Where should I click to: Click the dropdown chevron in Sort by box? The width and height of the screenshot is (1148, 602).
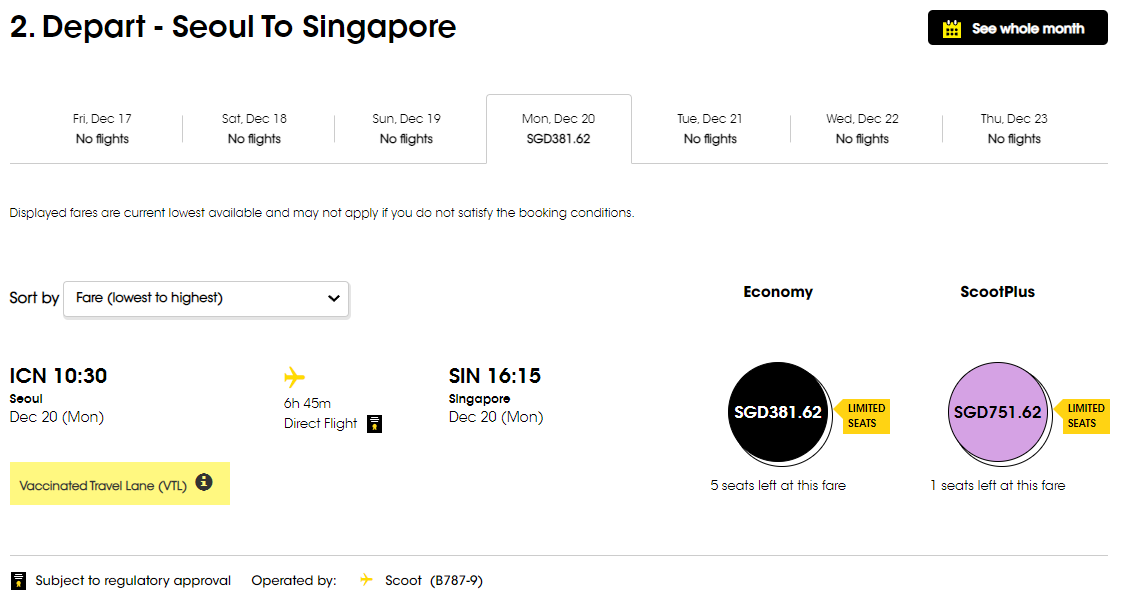point(334,298)
